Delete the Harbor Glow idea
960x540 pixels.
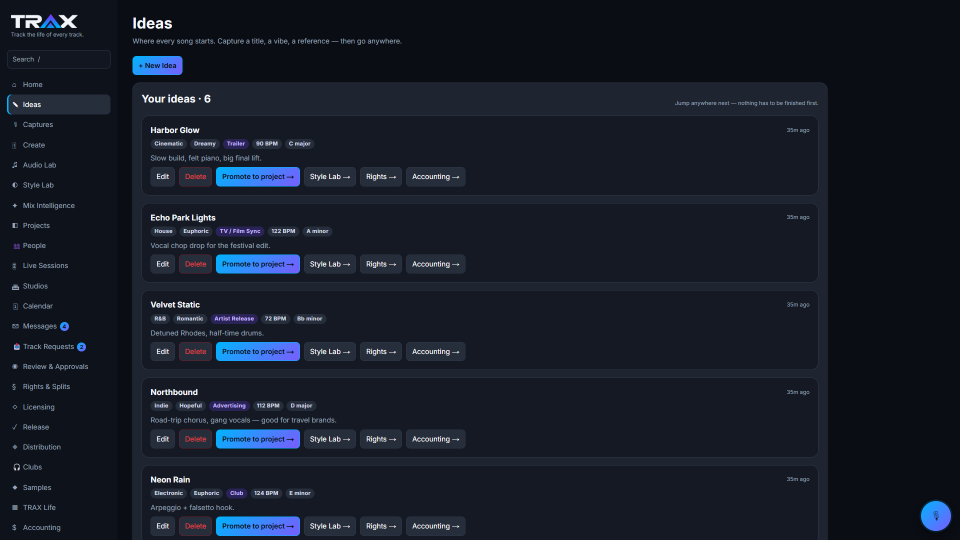click(195, 177)
